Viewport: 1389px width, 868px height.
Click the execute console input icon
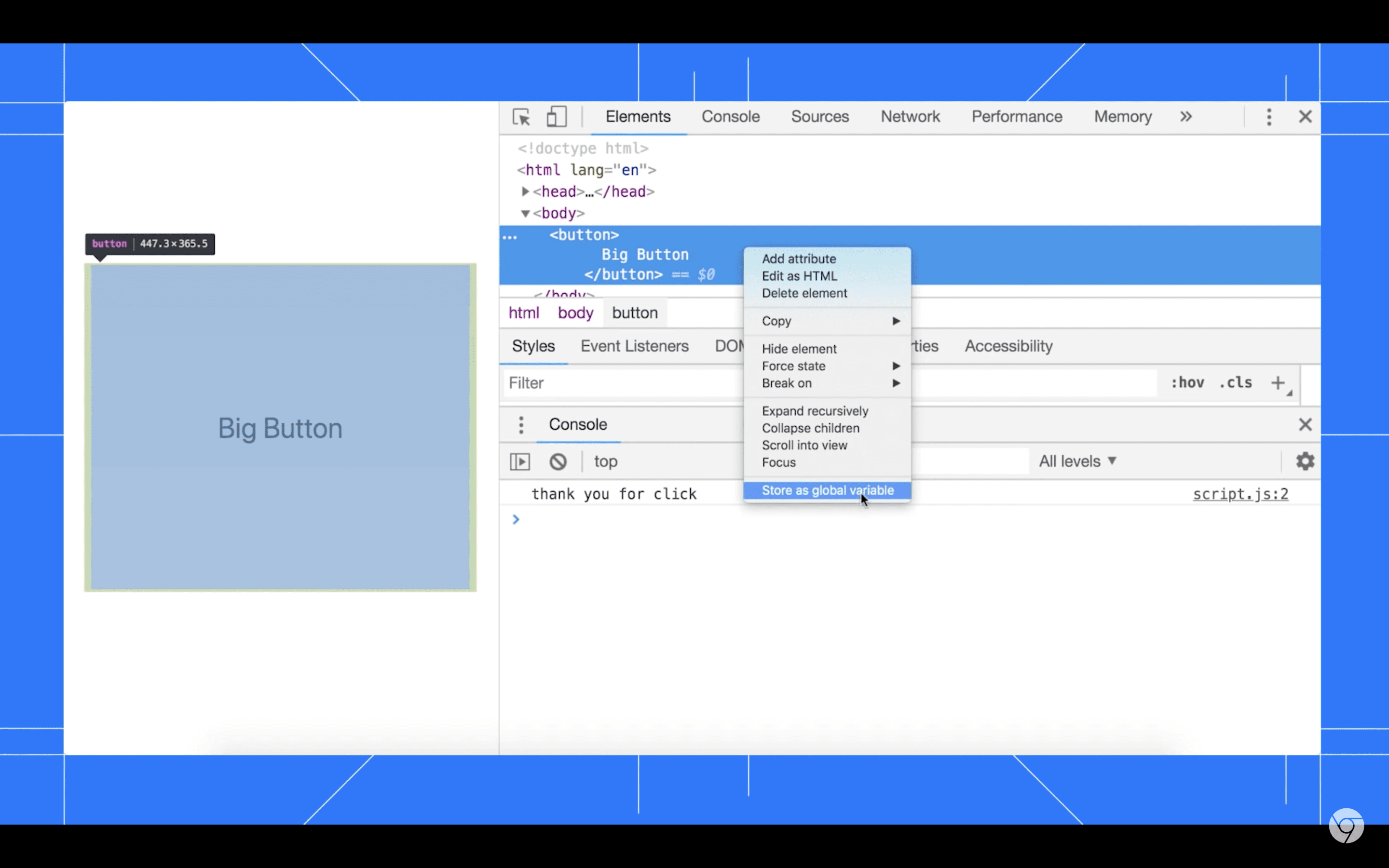point(520,461)
